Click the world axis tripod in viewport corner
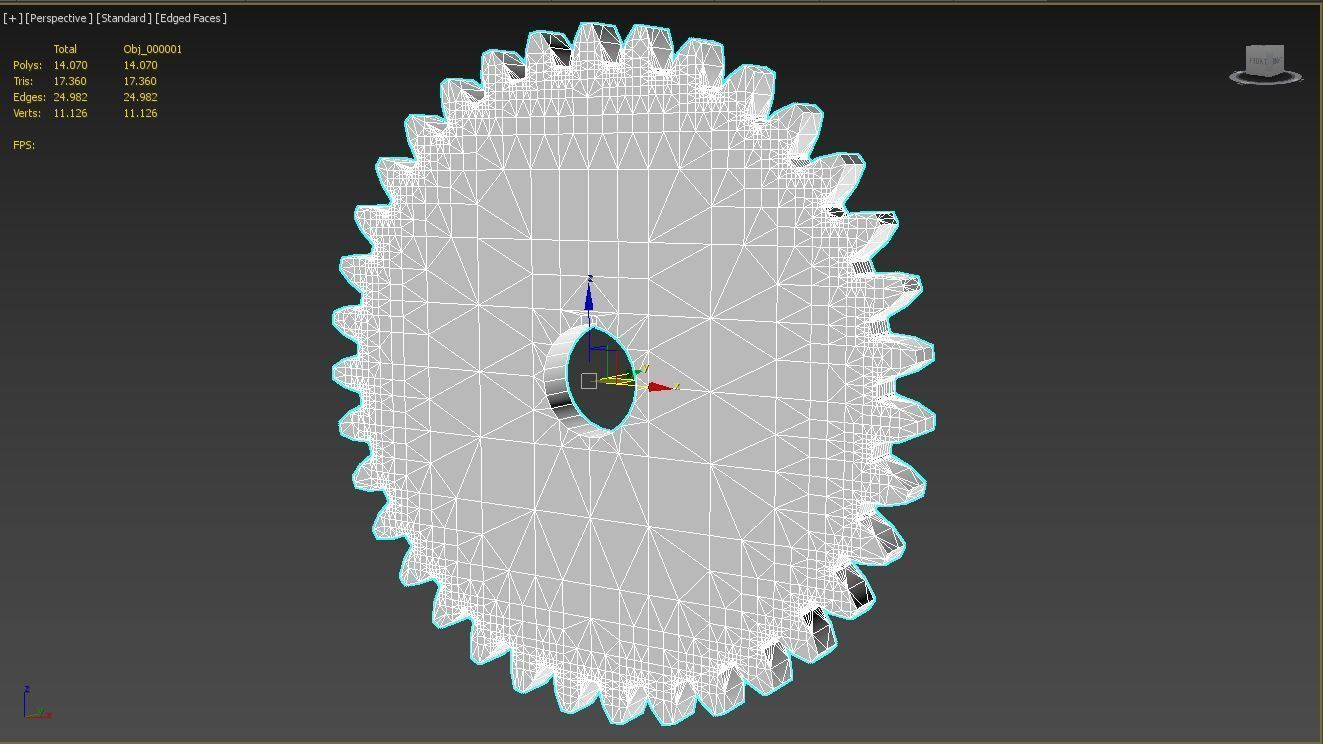 point(36,702)
